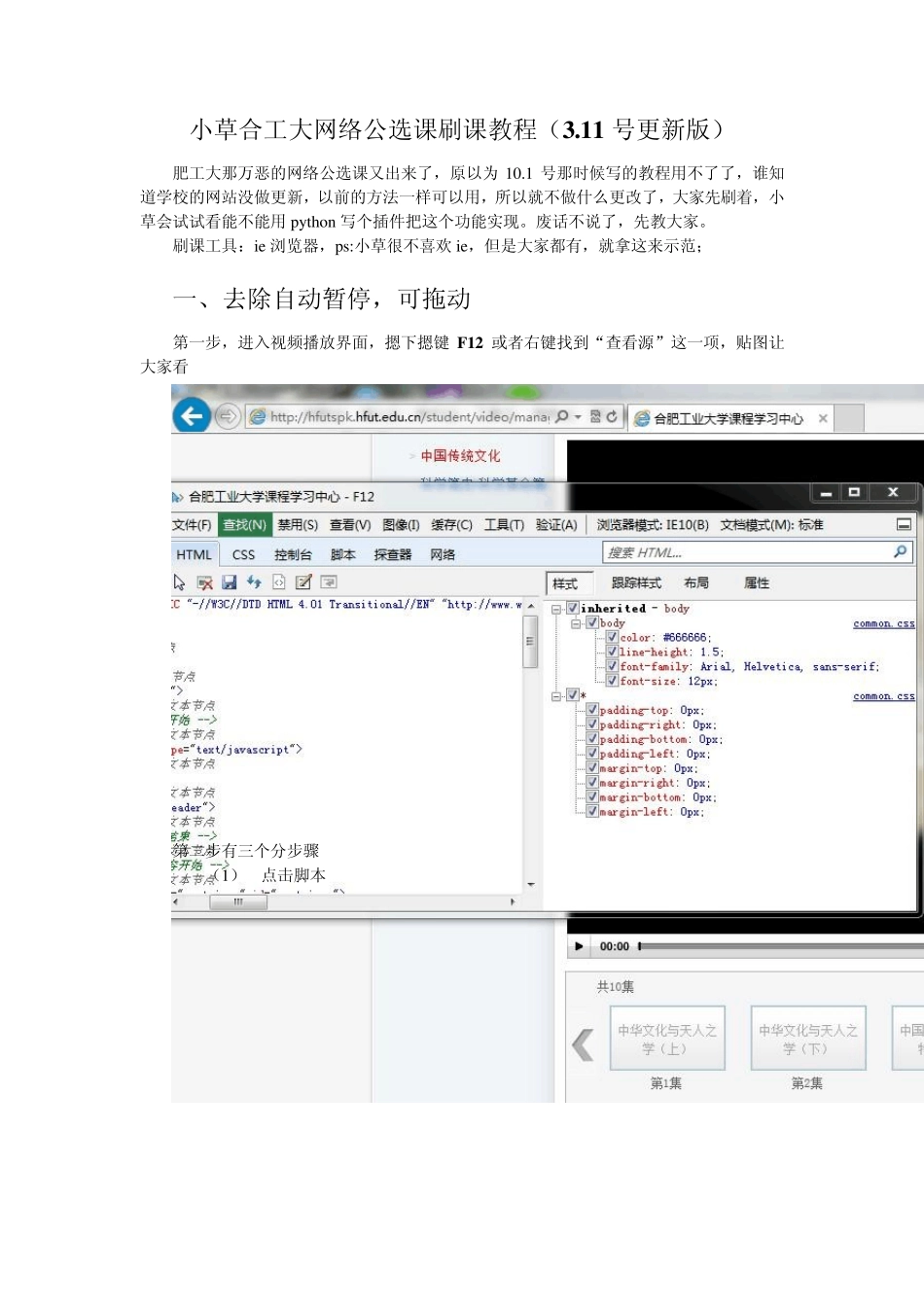Open the 缓存(C) menu
The image size is (924, 1307).
click(451, 524)
